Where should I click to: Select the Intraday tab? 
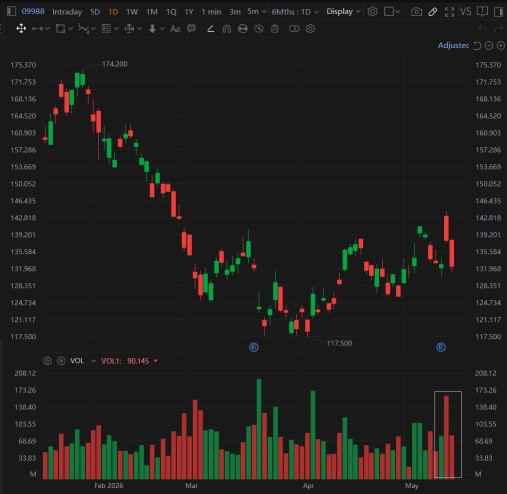click(67, 12)
